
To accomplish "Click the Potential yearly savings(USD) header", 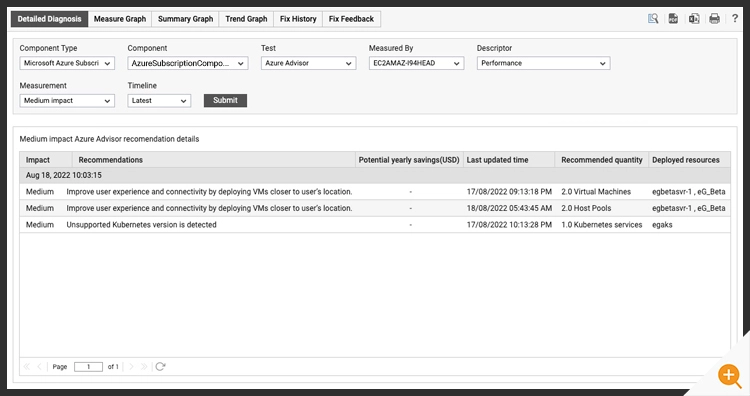I will coord(409,160).
